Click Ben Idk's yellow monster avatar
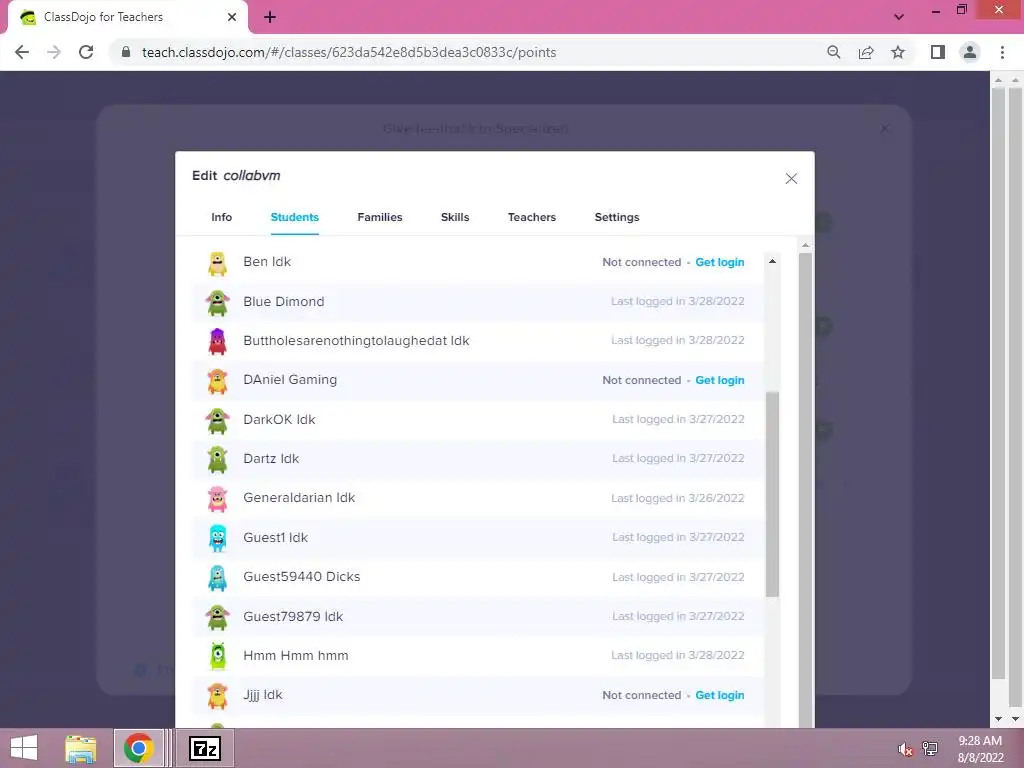Screen dimensions: 1024x768 coord(217,263)
